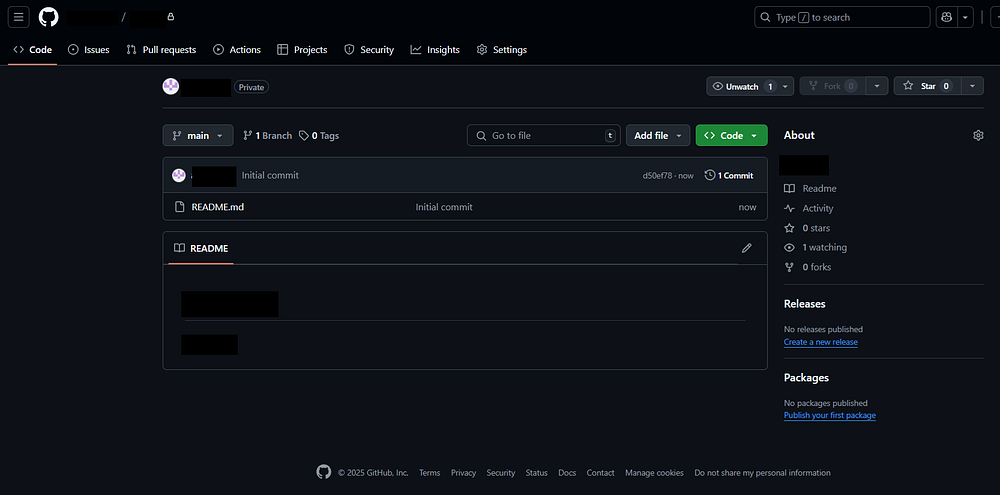This screenshot has height=495, width=1000.
Task: Switch to the Issues tab
Action: pos(88,50)
